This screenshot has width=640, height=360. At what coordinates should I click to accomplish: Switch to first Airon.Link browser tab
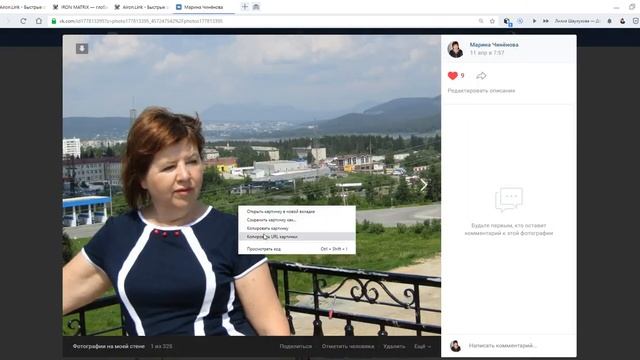[x=22, y=7]
